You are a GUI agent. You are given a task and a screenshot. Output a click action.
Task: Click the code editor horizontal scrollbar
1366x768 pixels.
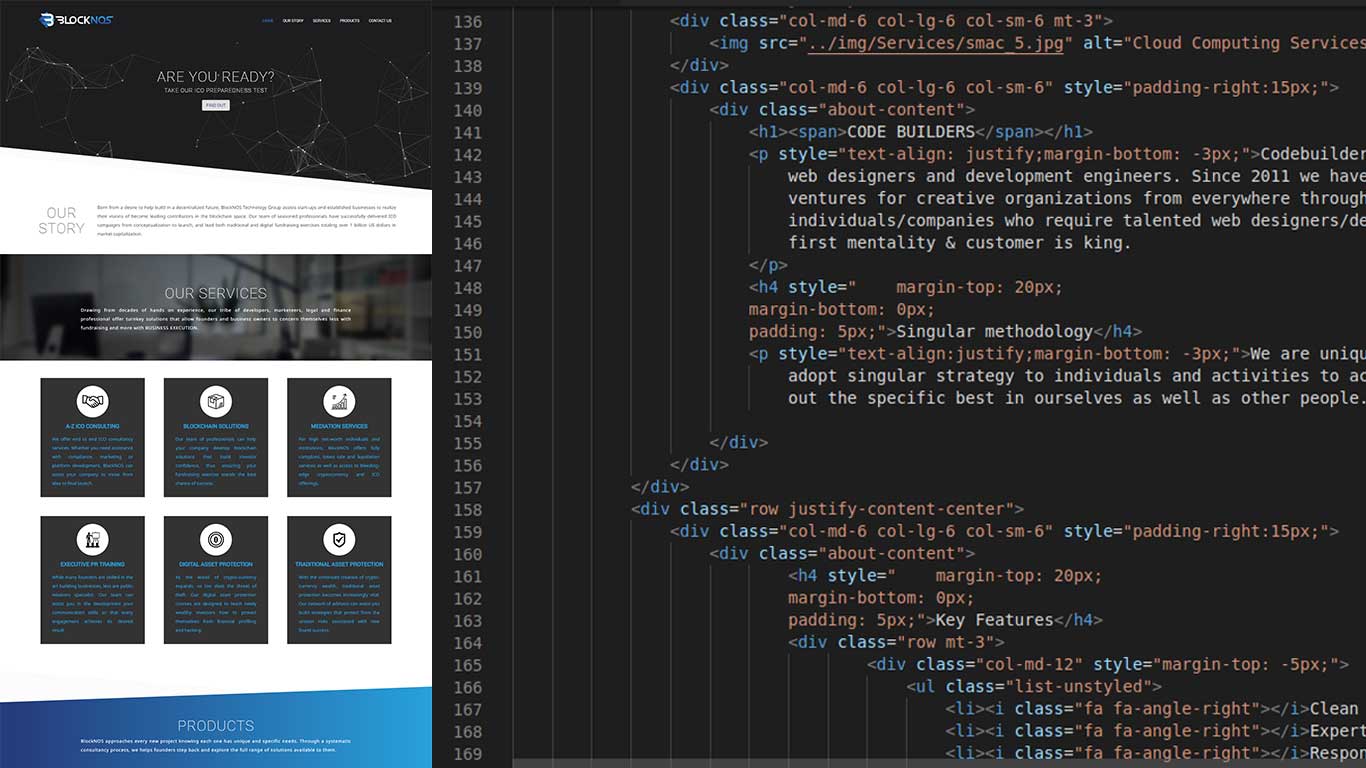(939, 764)
